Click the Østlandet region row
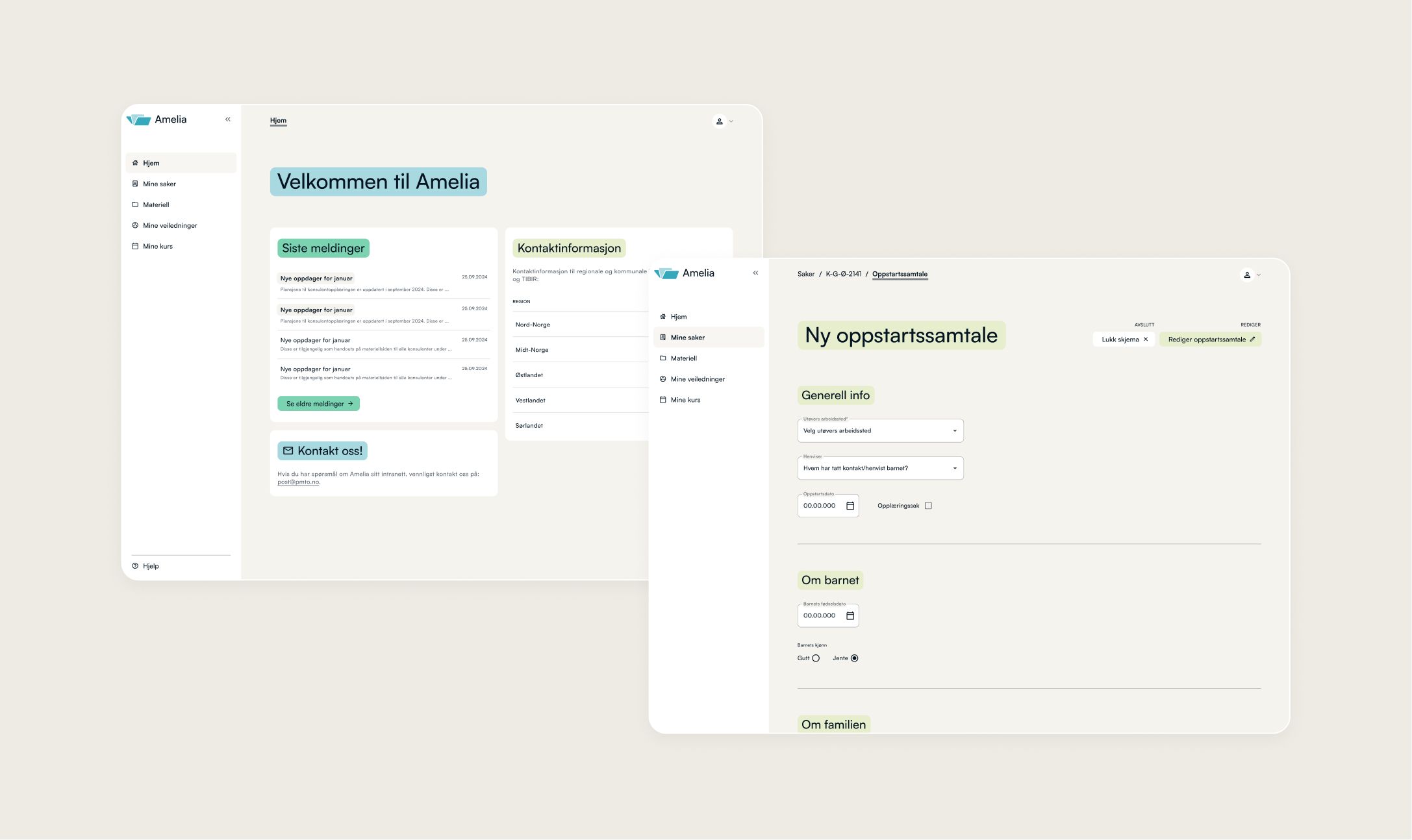The height and width of the screenshot is (840, 1412). 580,375
